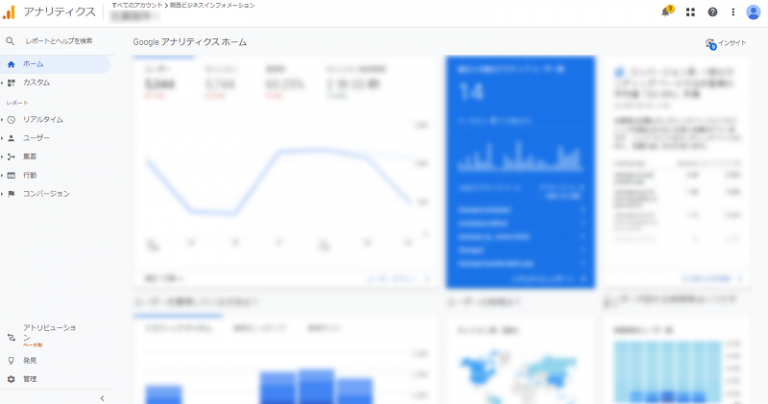768x404 pixels.
Task: Expand the カスタム section arrow
Action: (x=2, y=83)
